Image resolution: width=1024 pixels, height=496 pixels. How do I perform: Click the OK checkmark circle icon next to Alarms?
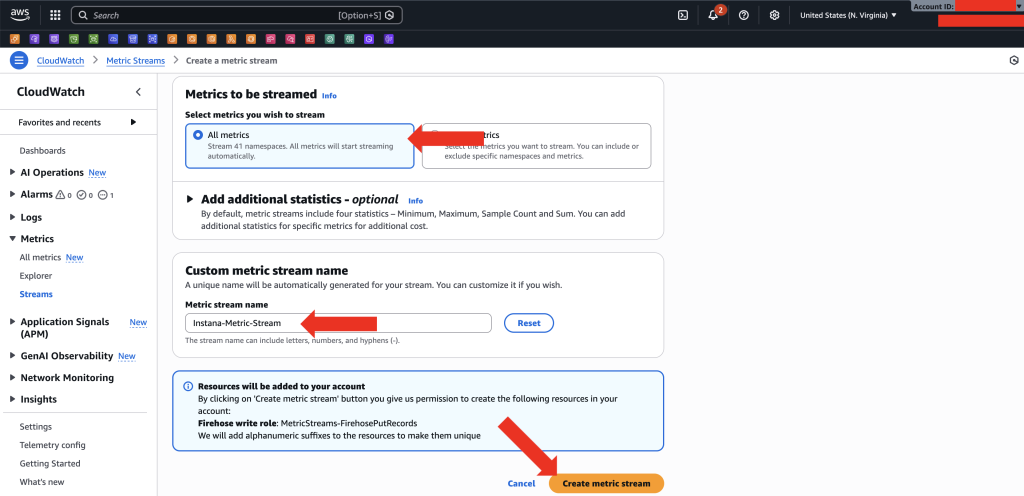[82, 194]
